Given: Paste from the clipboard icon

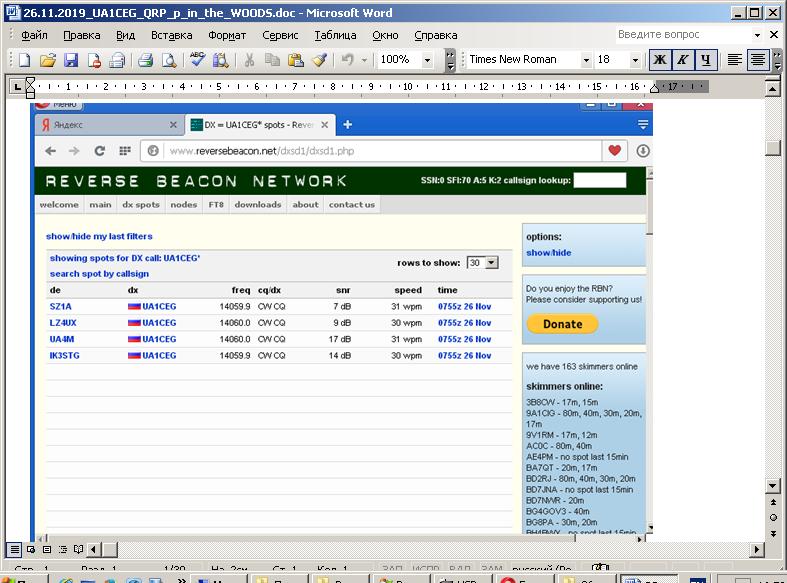Looking at the screenshot, I should pyautogui.click(x=296, y=60).
